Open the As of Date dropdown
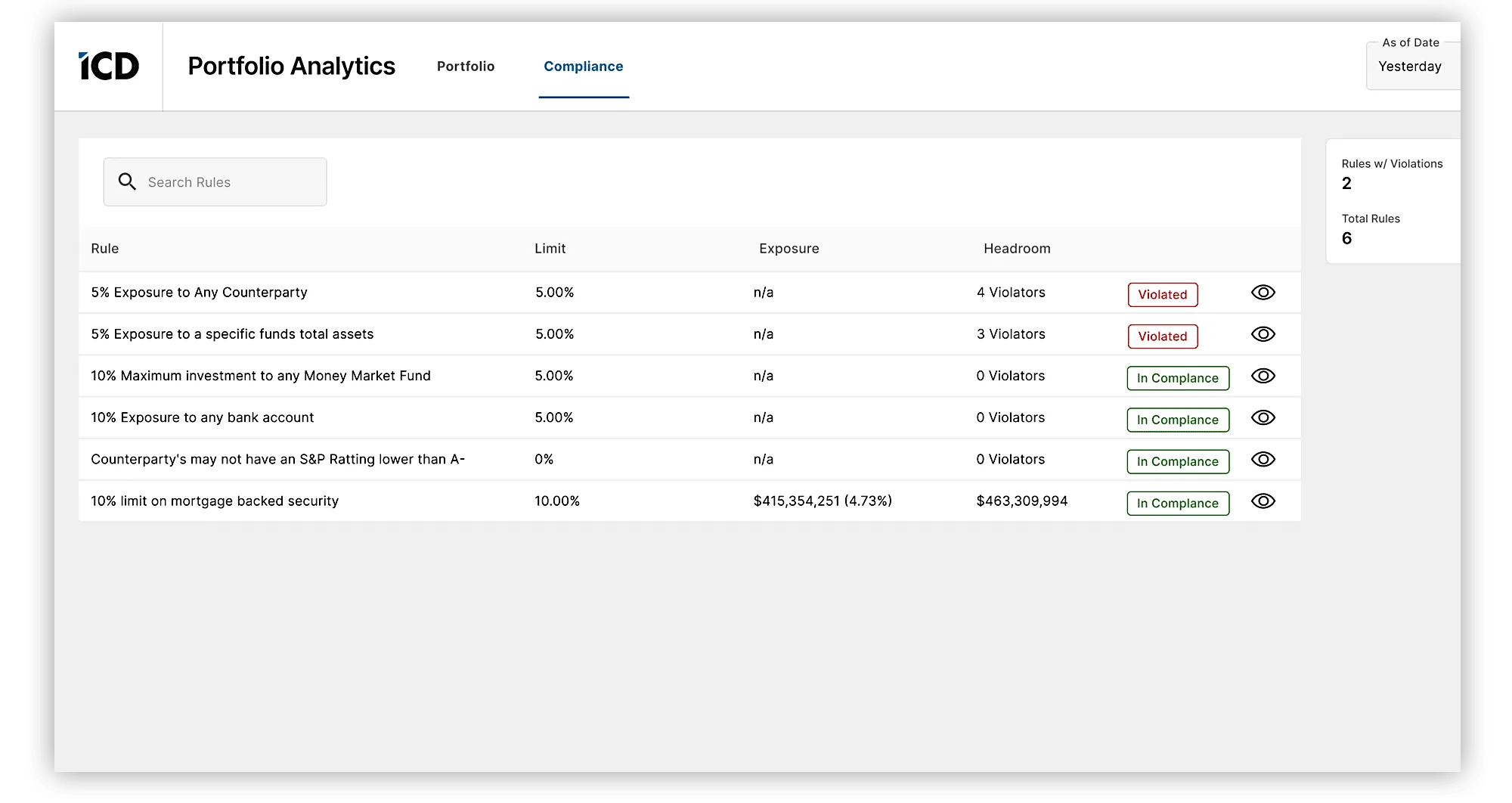This screenshot has height=803, width=1512. pyautogui.click(x=1411, y=67)
